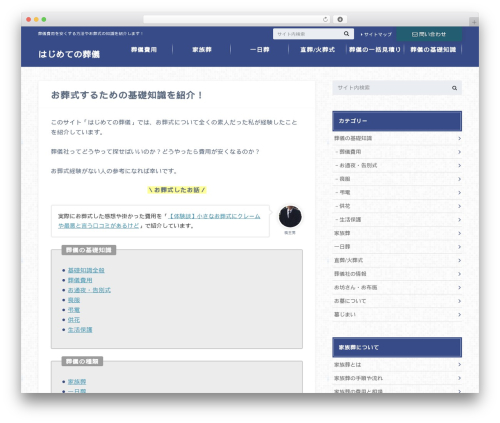The width and height of the screenshot is (500, 423).
Task: Open the 葬儀の一括見積り navigation menu item
Action: coord(375,50)
